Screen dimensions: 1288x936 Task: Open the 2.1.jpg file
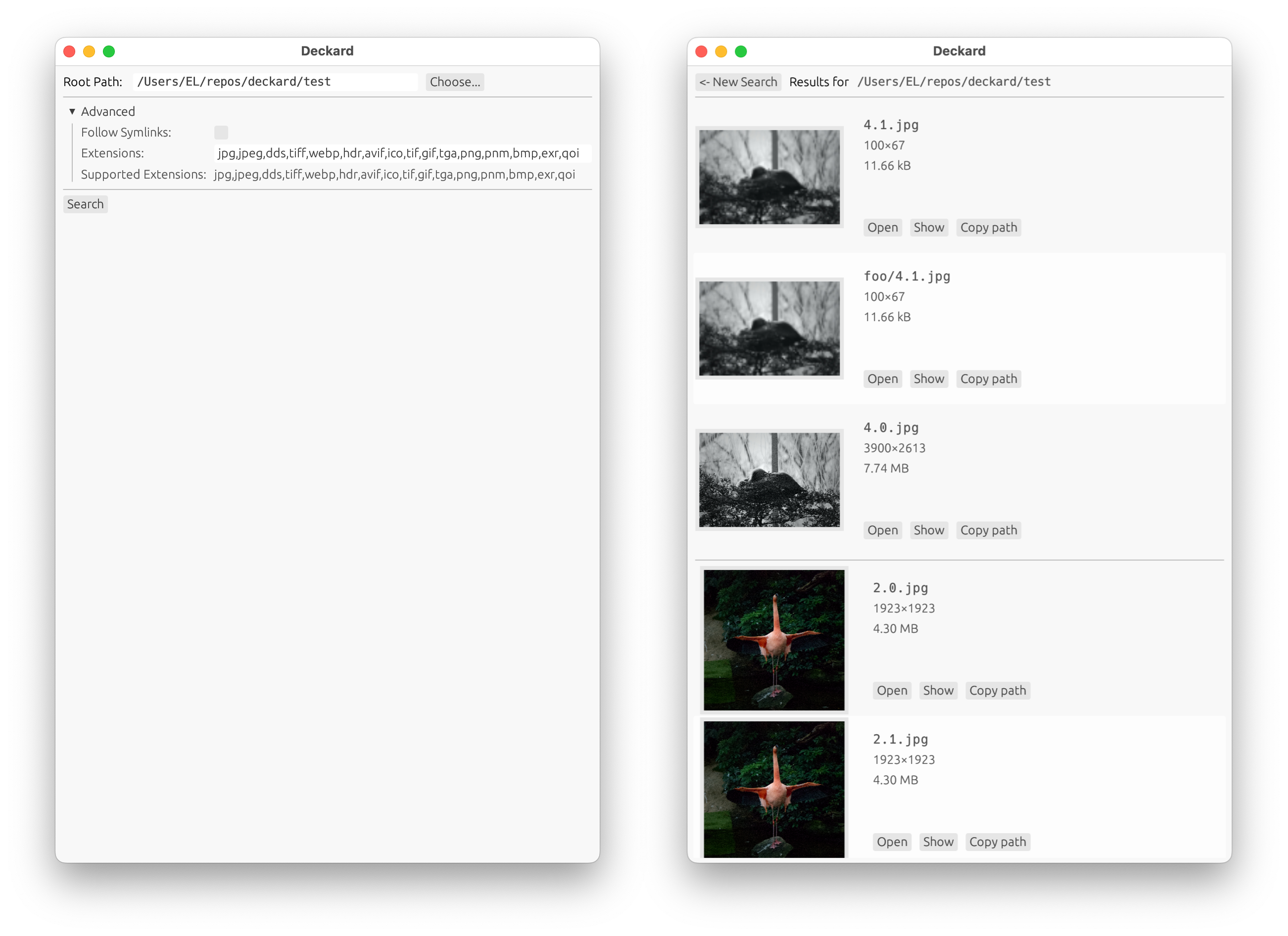tap(892, 842)
